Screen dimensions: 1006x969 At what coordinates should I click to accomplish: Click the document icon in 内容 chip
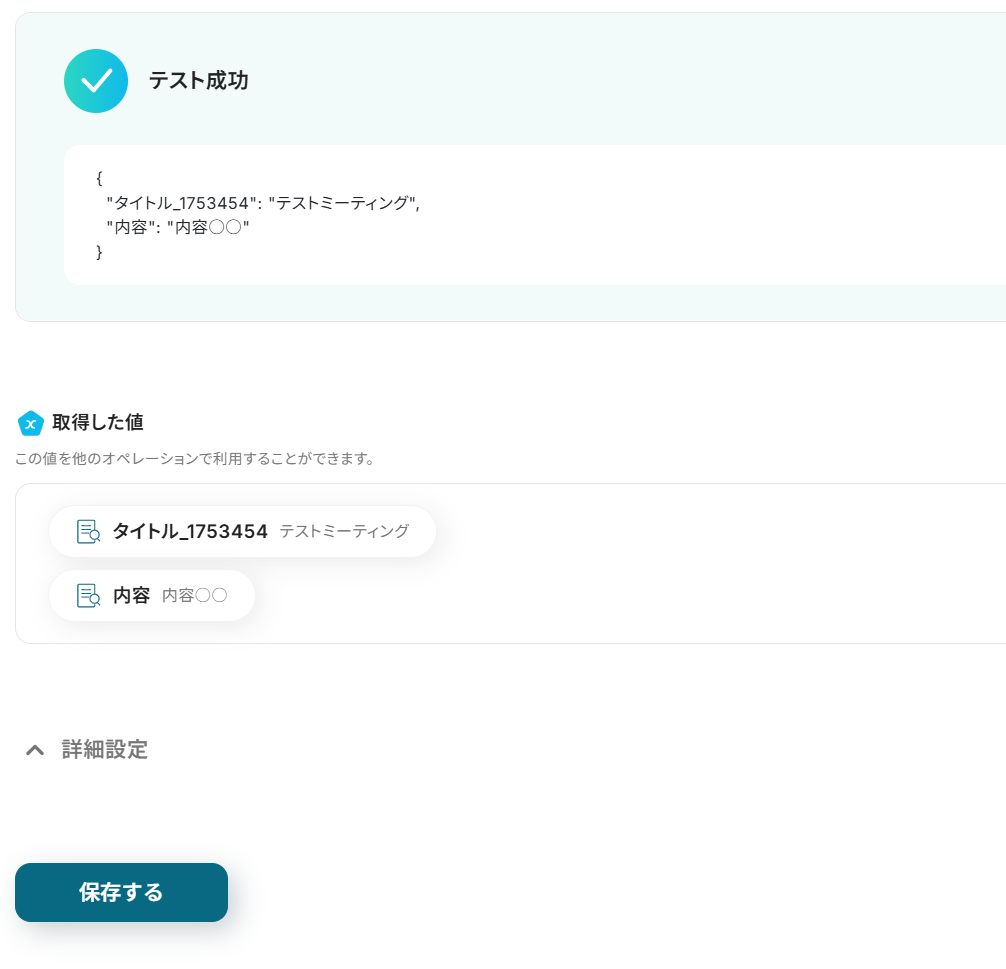pyautogui.click(x=89, y=596)
